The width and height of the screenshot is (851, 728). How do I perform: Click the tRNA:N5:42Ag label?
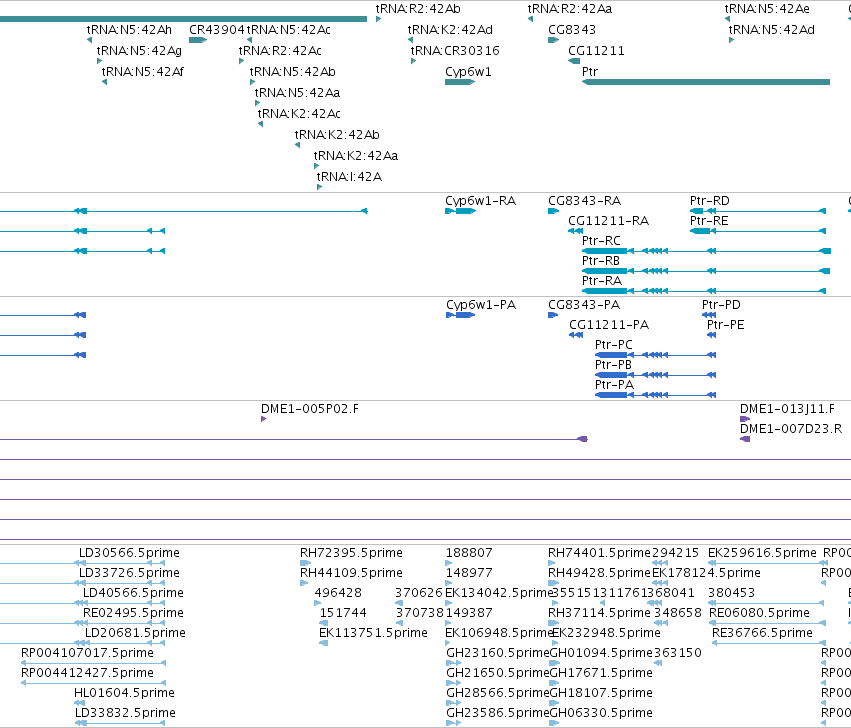point(139,51)
